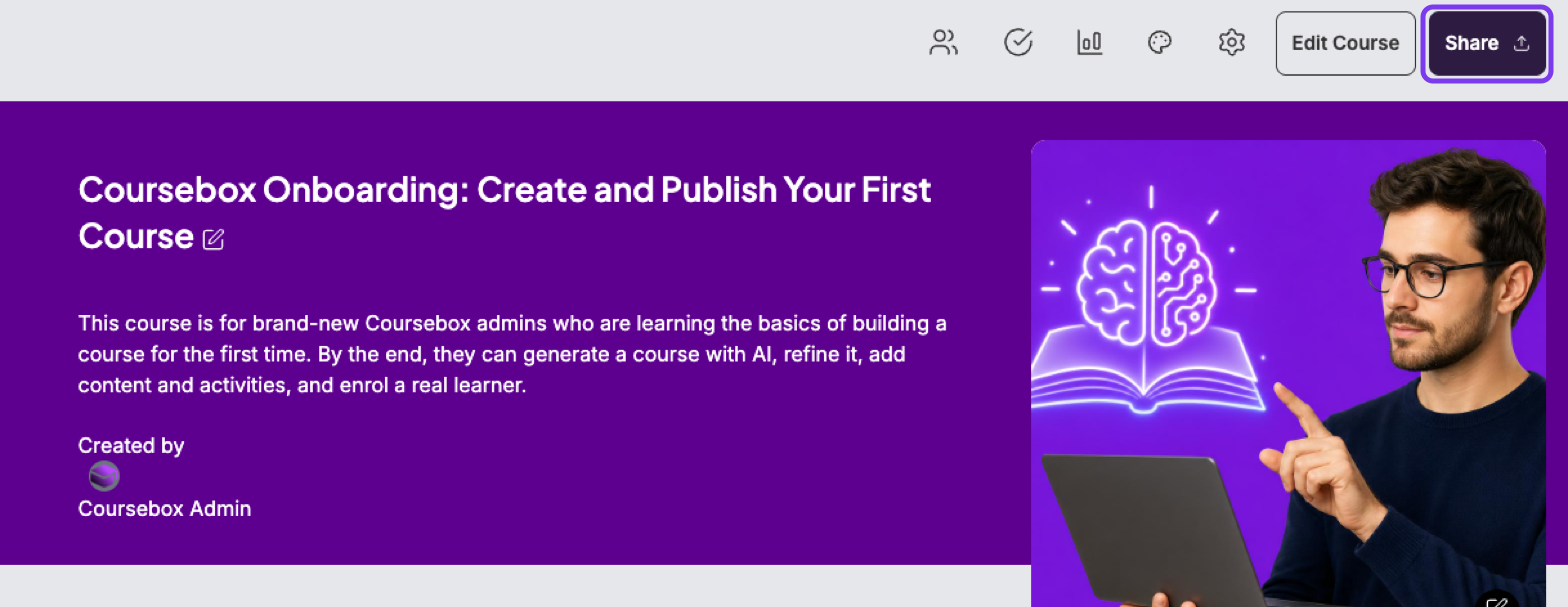
Task: Click the Edit Course button
Action: (x=1345, y=43)
